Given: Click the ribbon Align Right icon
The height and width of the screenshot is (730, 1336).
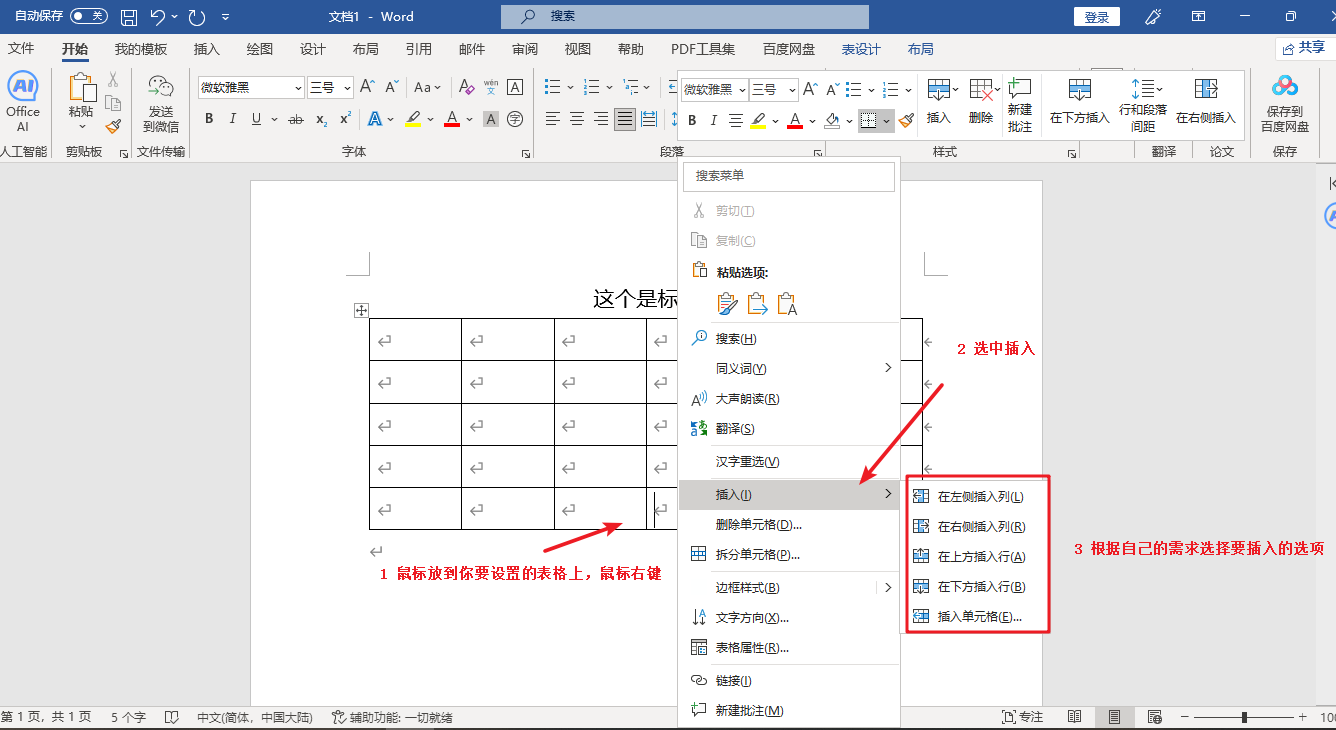Looking at the screenshot, I should click(601, 119).
